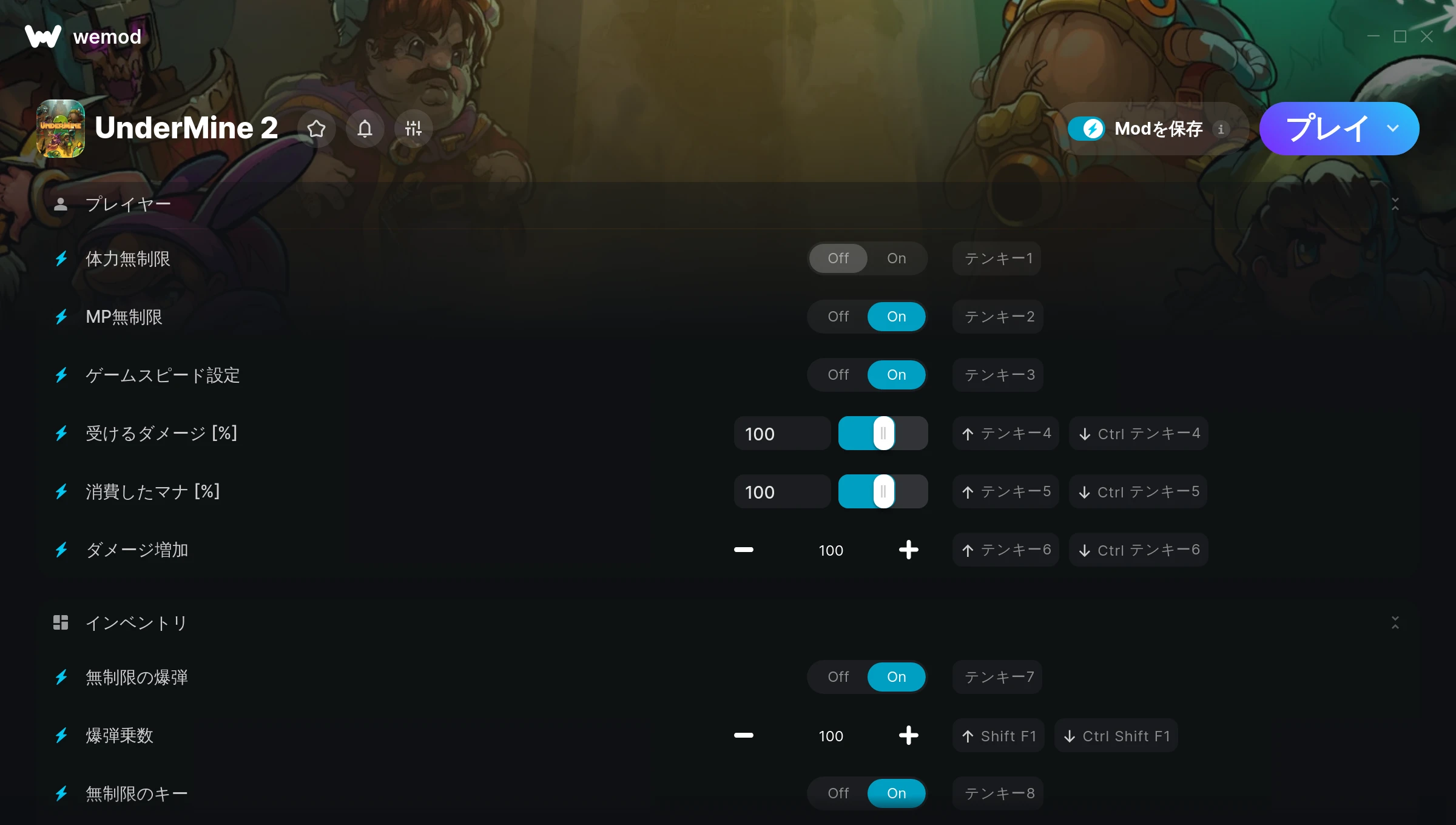Image resolution: width=1456 pixels, height=825 pixels.
Task: Collapse the インベントリ section
Action: pyautogui.click(x=1395, y=622)
